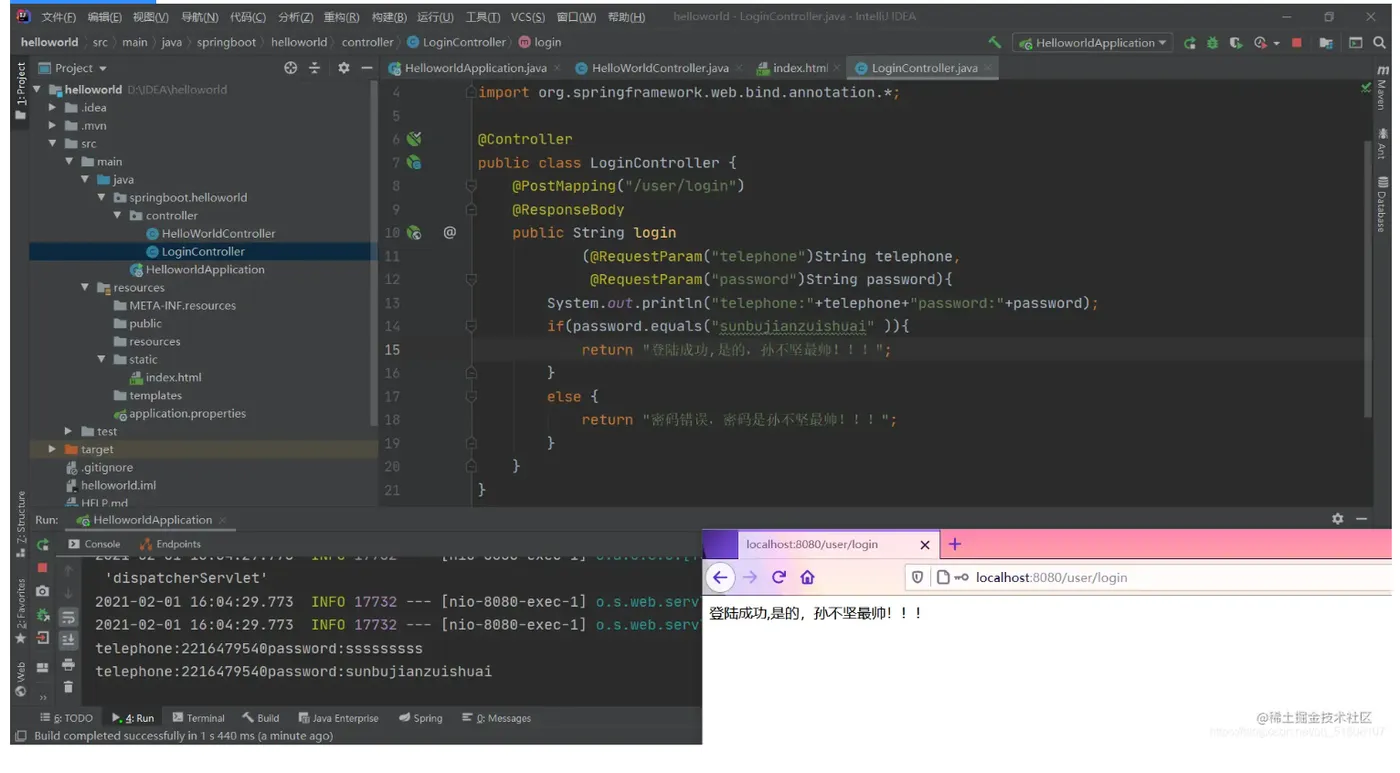Rerun HelloworldApplication from the top toolbar

click(x=1189, y=43)
